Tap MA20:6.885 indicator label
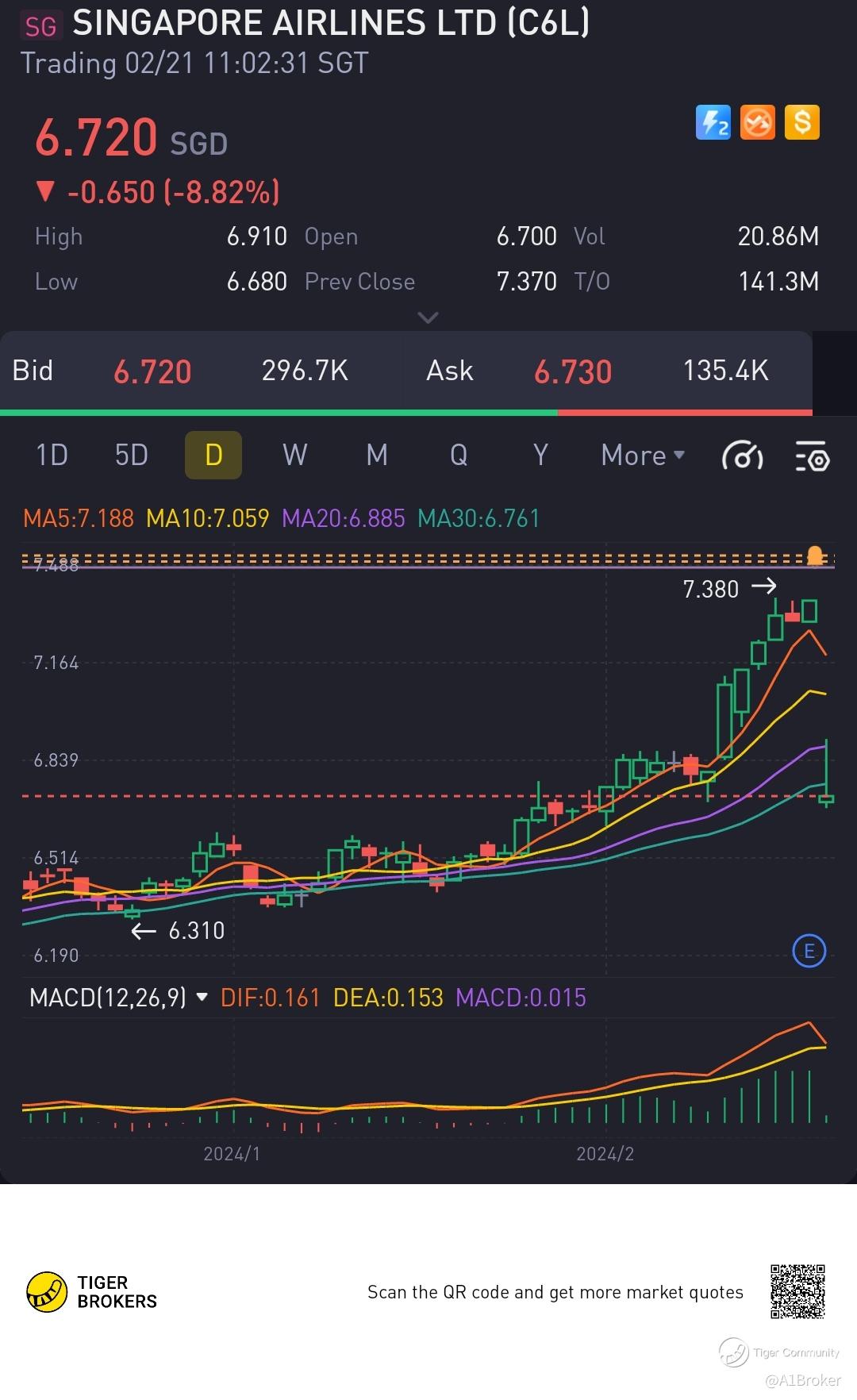857x1400 pixels. click(x=344, y=519)
